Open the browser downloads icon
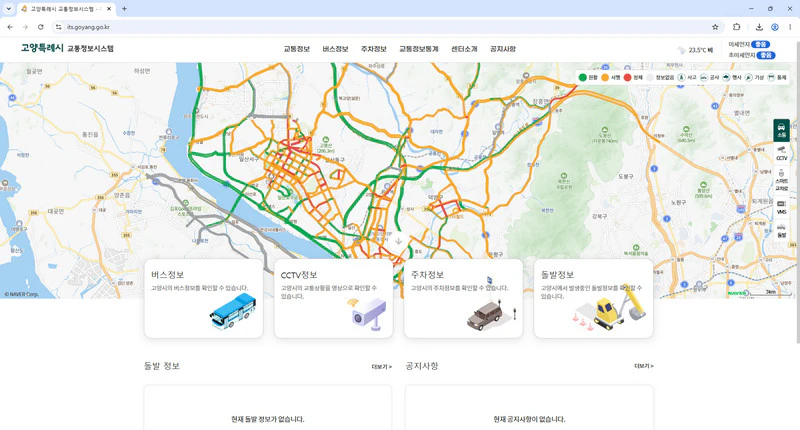 coord(759,27)
